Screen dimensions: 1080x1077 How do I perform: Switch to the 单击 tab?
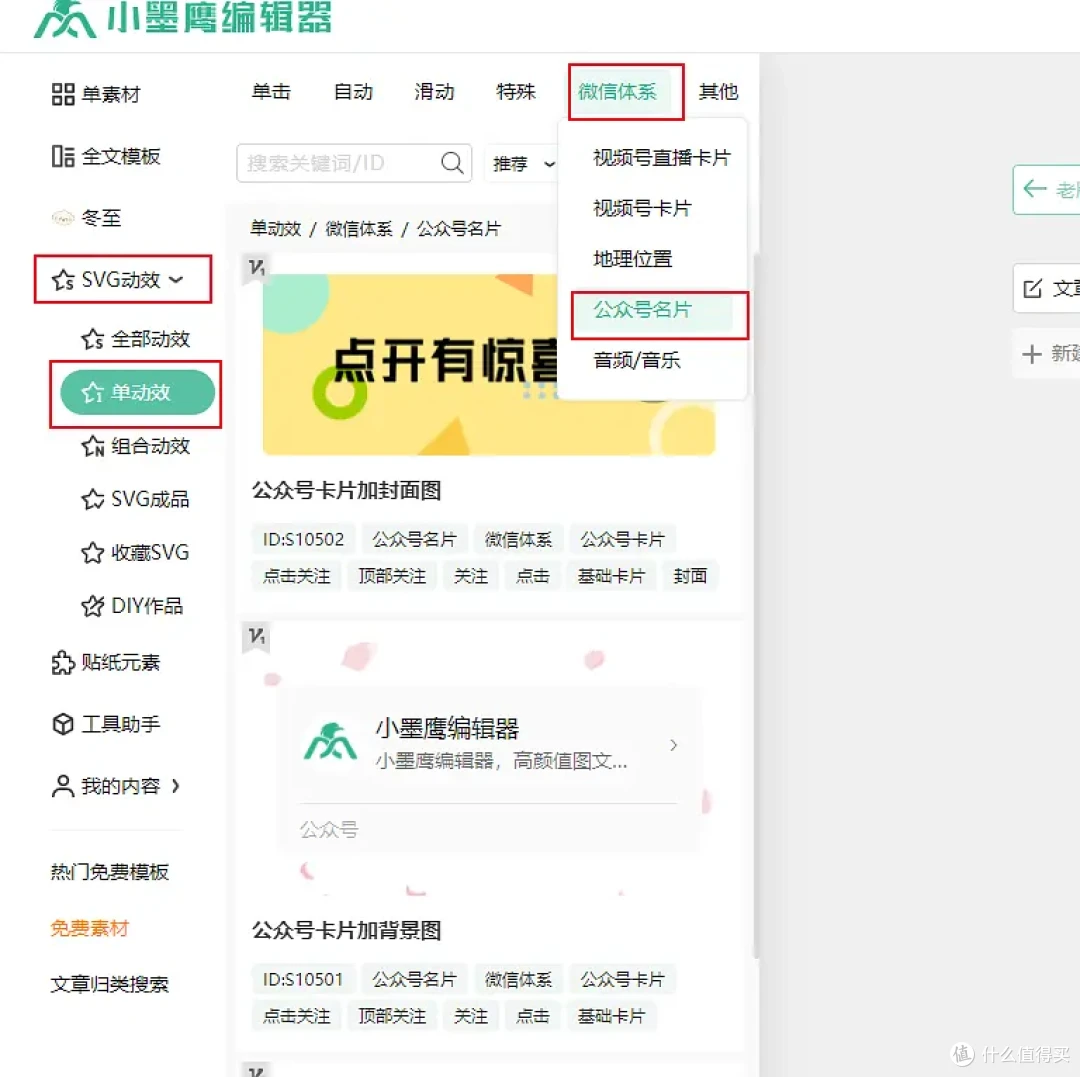pos(271,92)
